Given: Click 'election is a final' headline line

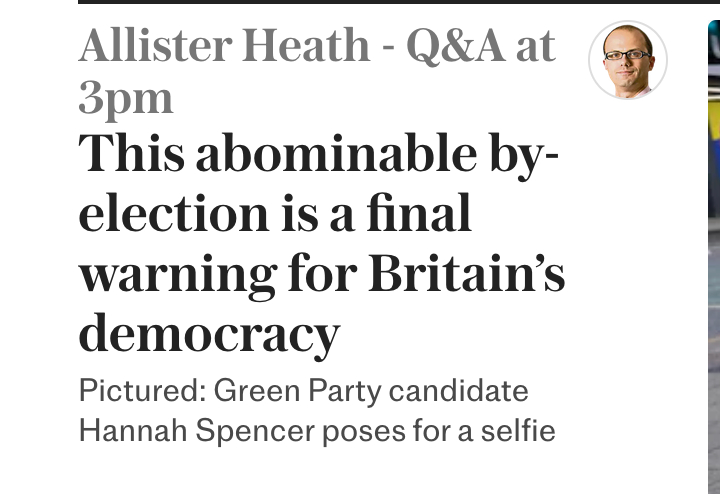Looking at the screenshot, I should pyautogui.click(x=274, y=214).
